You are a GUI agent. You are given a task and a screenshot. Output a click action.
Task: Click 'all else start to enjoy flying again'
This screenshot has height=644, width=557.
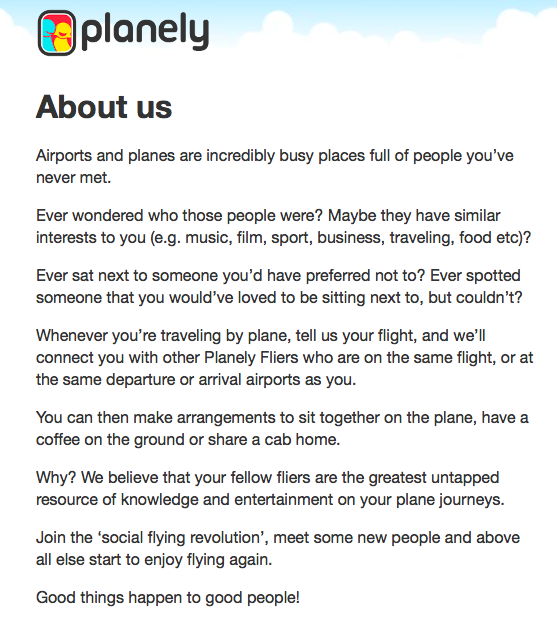point(154,560)
